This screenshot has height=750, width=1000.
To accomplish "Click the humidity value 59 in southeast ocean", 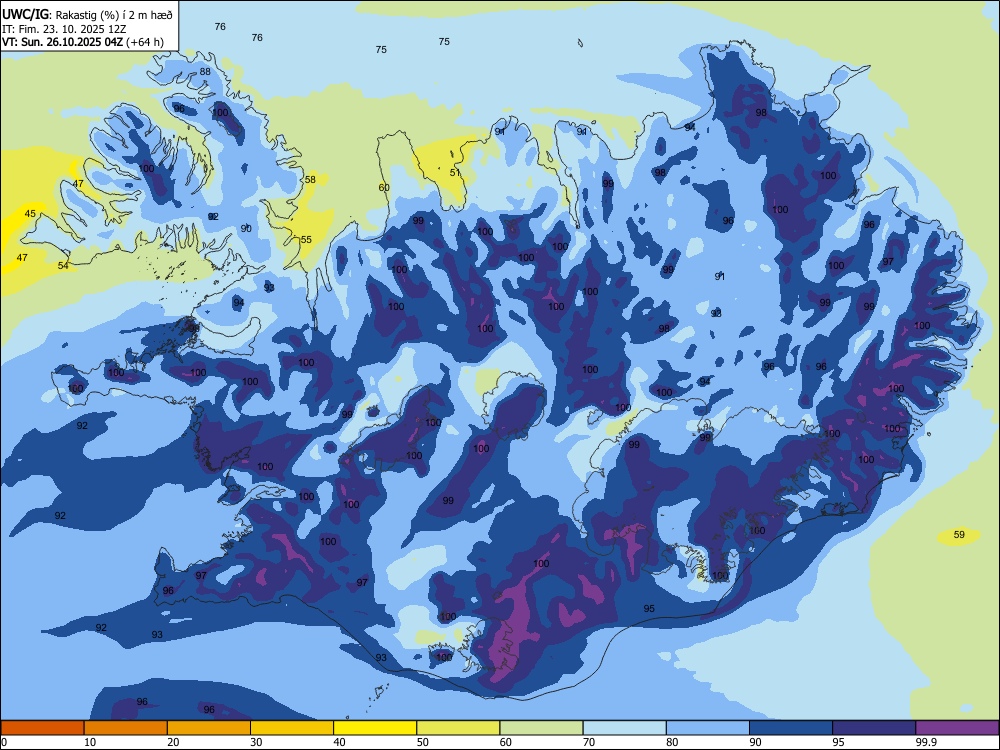I will [x=959, y=534].
